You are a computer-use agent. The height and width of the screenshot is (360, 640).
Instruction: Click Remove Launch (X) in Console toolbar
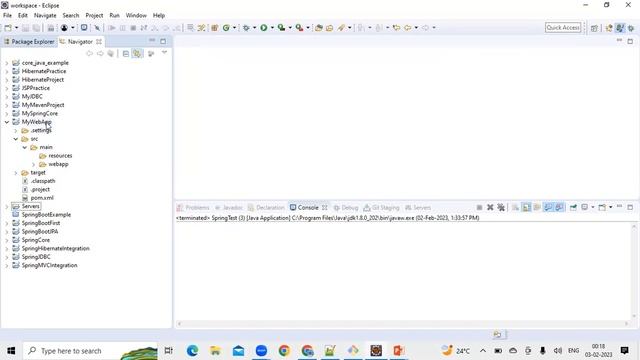coord(490,207)
